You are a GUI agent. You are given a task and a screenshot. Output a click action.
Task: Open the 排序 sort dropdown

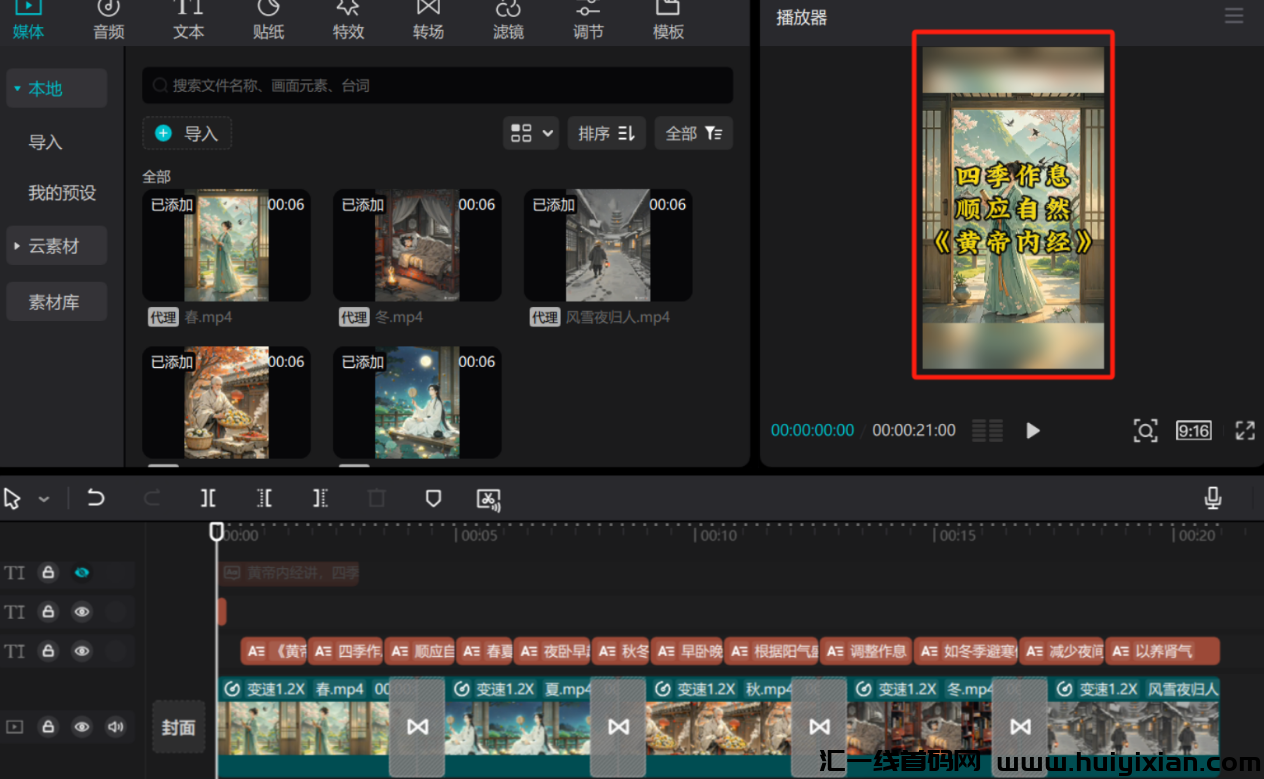[606, 133]
